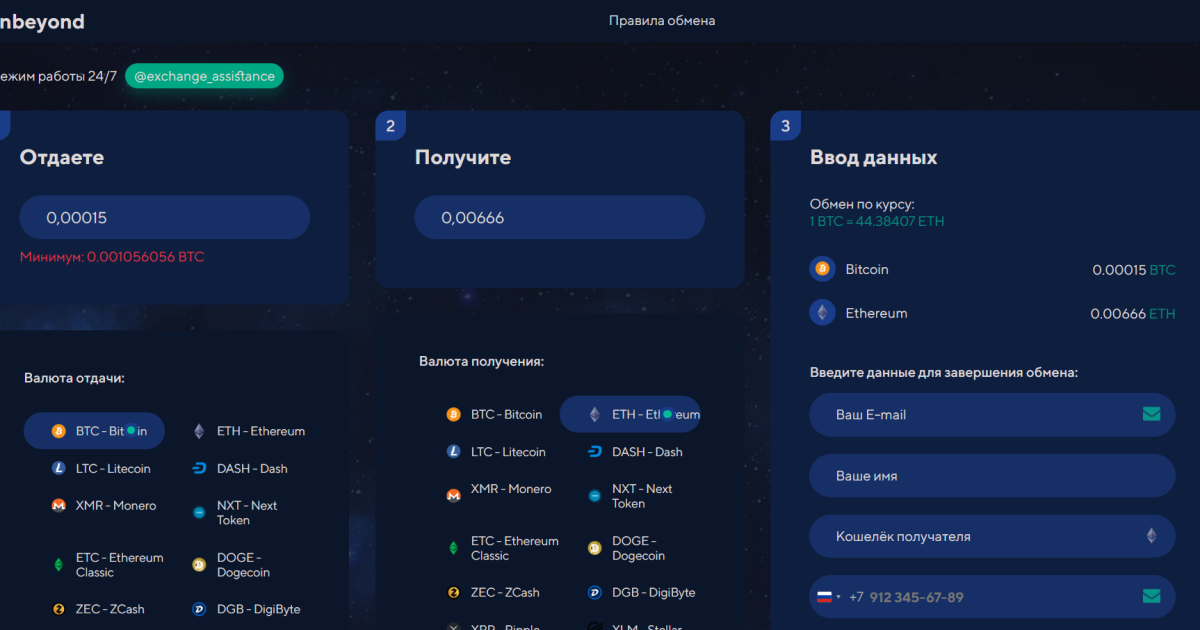
Task: Click the Ввод данных heading
Action: 874,158
